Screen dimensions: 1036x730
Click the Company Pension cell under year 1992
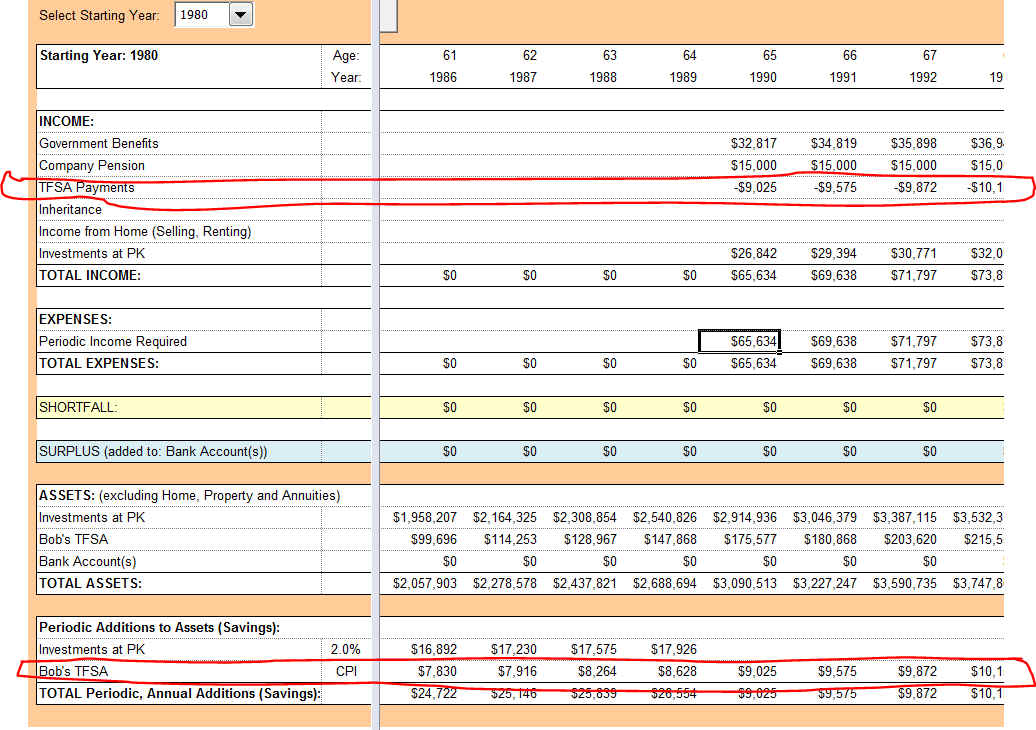[913, 165]
